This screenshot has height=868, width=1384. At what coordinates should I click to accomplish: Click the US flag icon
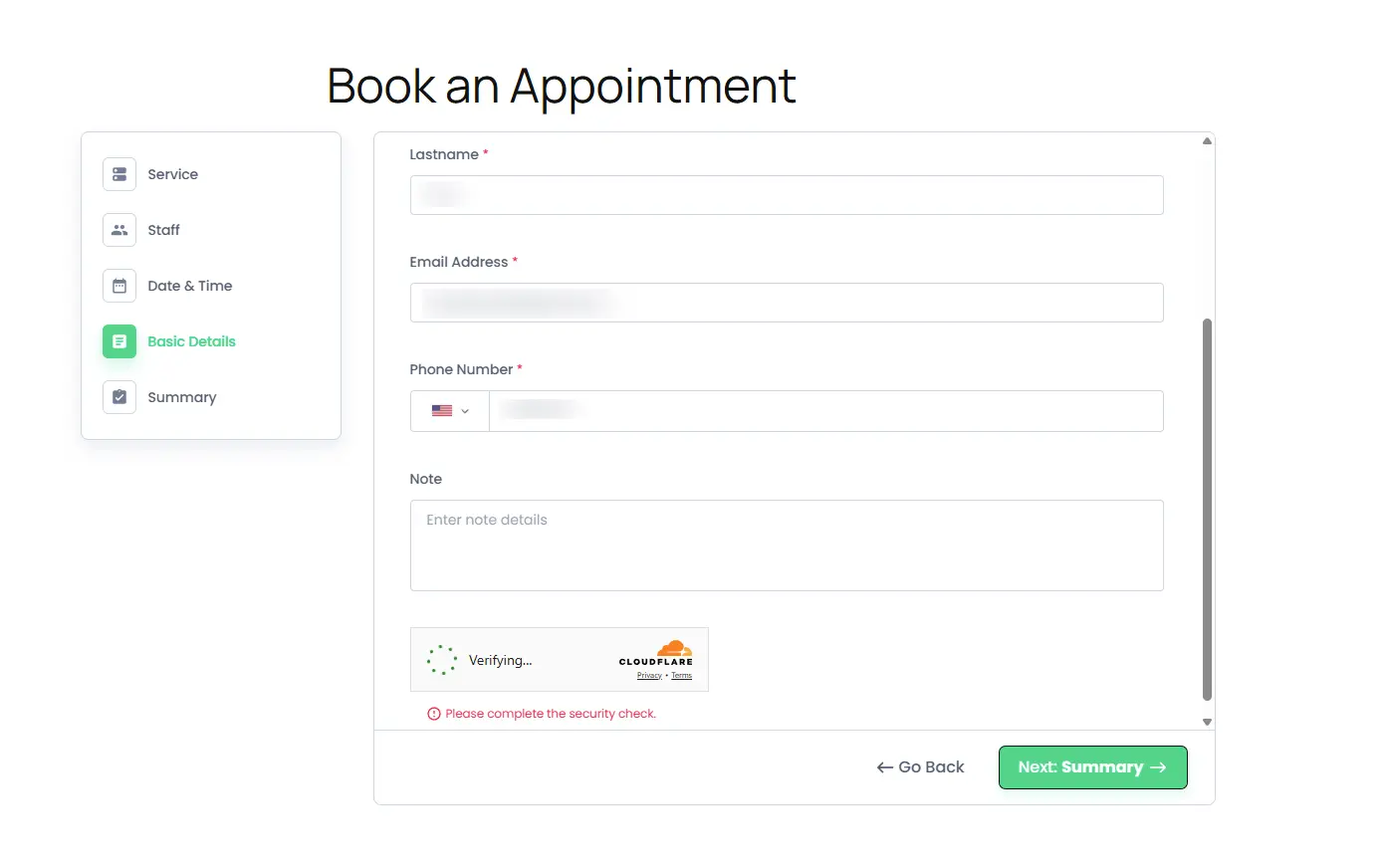(x=442, y=411)
